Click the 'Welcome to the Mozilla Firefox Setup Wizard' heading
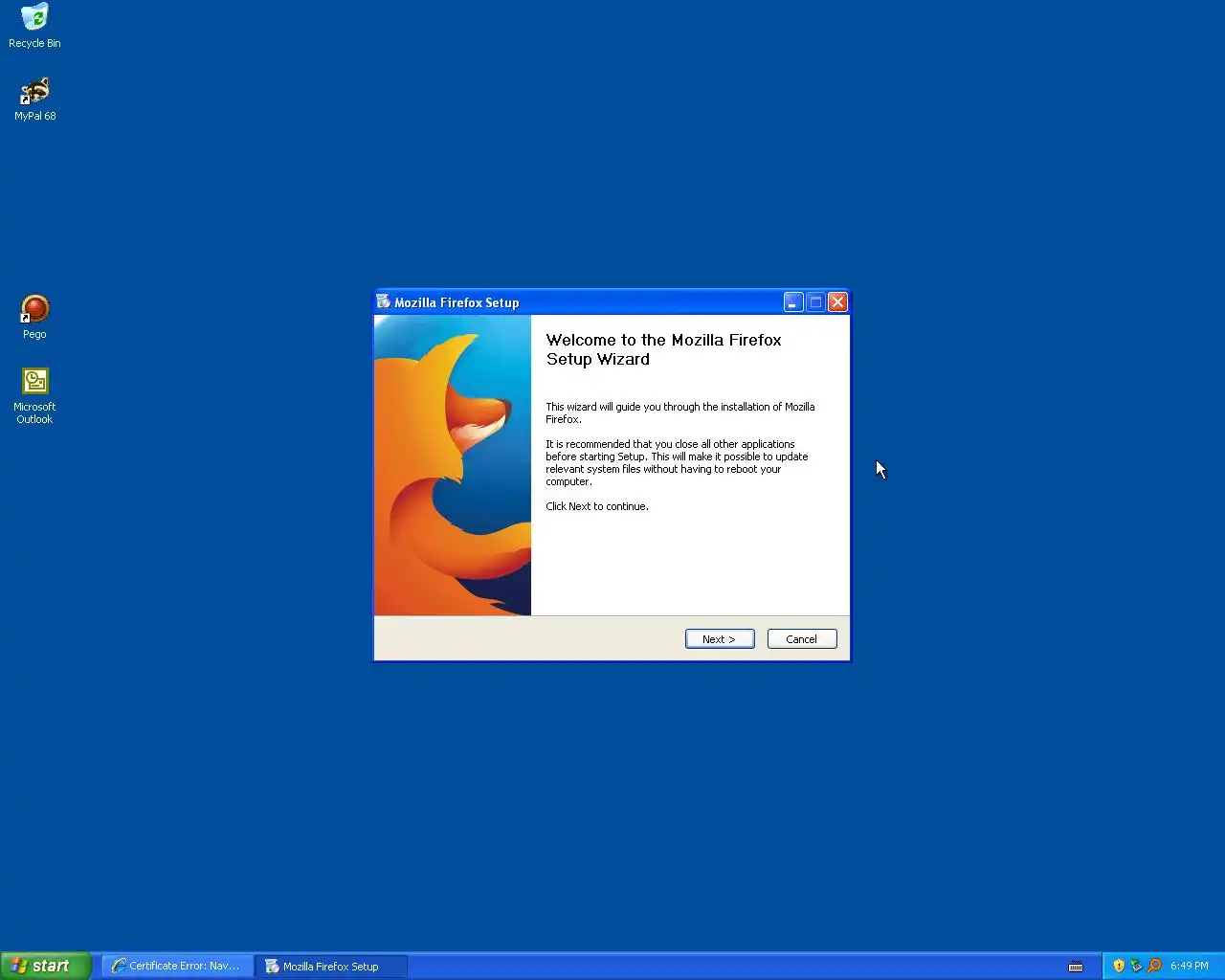The image size is (1225, 980). [663, 349]
